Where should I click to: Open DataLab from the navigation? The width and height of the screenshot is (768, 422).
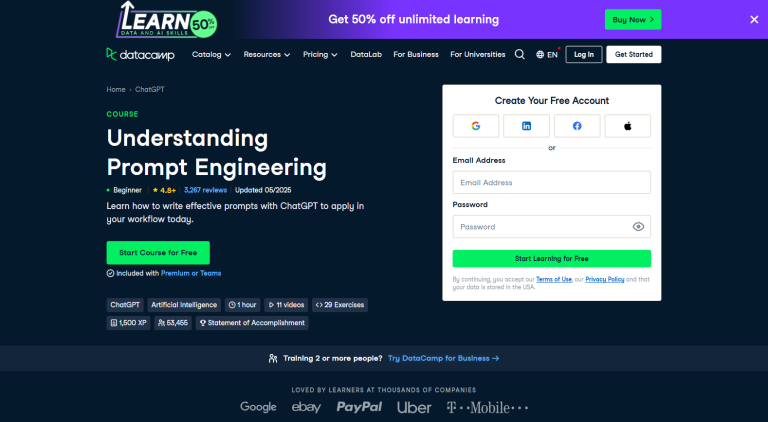(366, 54)
